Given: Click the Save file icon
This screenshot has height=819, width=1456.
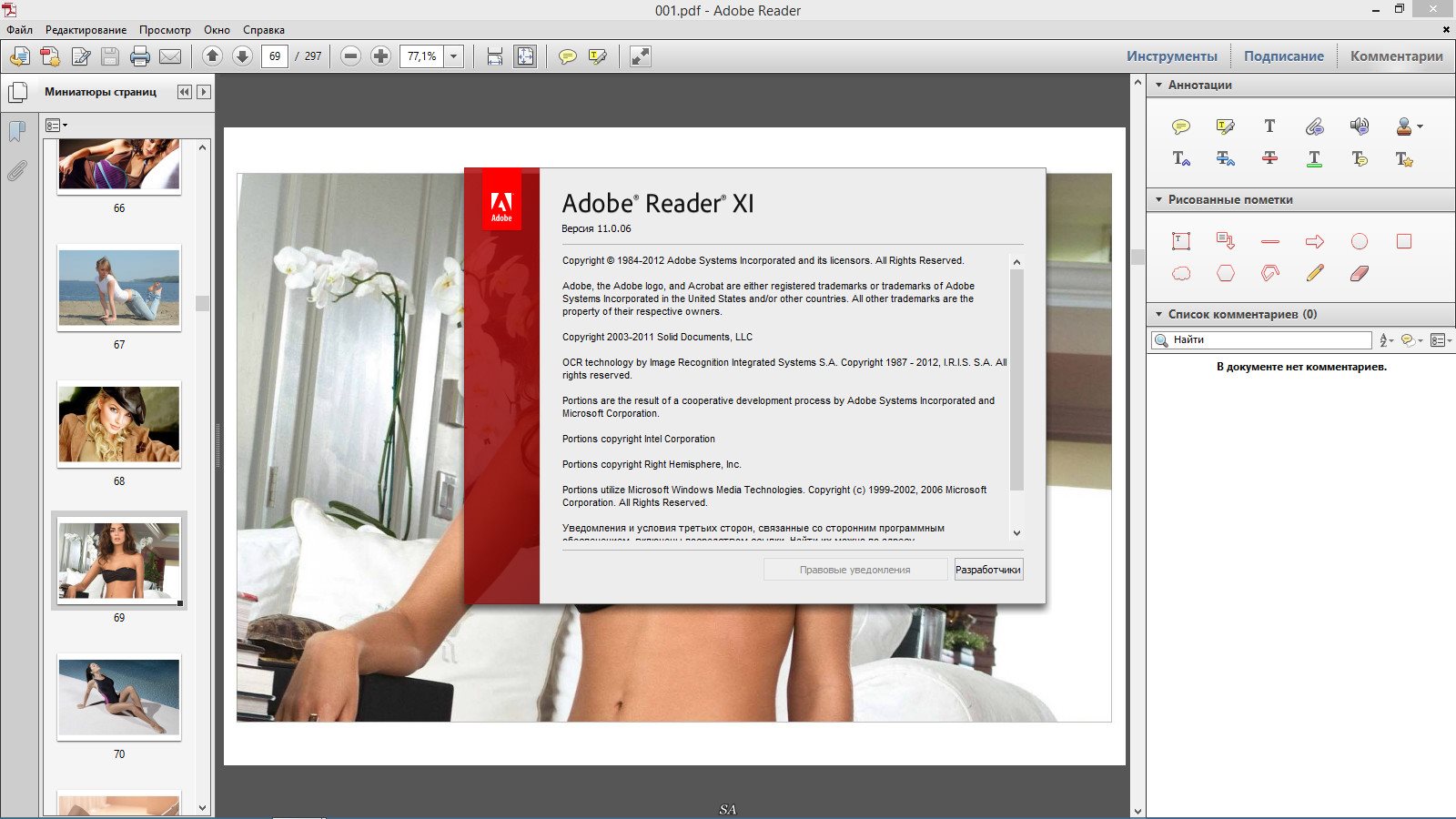Looking at the screenshot, I should [x=110, y=56].
